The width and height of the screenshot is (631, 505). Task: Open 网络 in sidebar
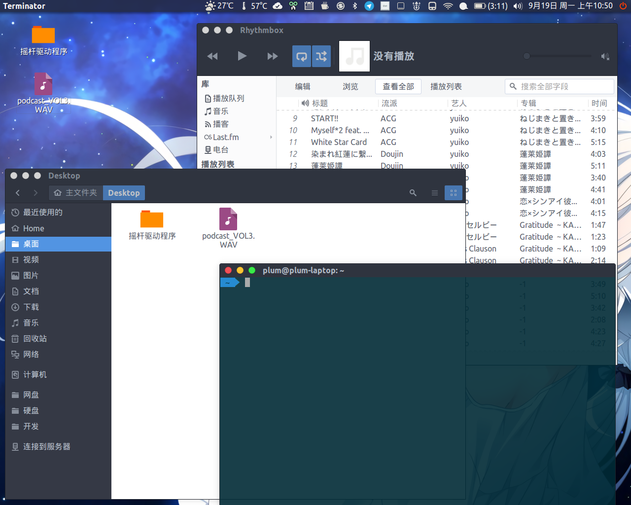58,355
